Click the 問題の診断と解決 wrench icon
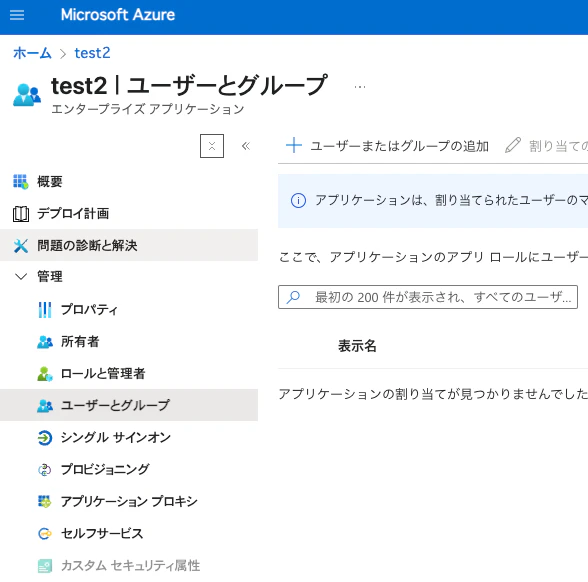The width and height of the screenshot is (588, 582). coord(21,246)
